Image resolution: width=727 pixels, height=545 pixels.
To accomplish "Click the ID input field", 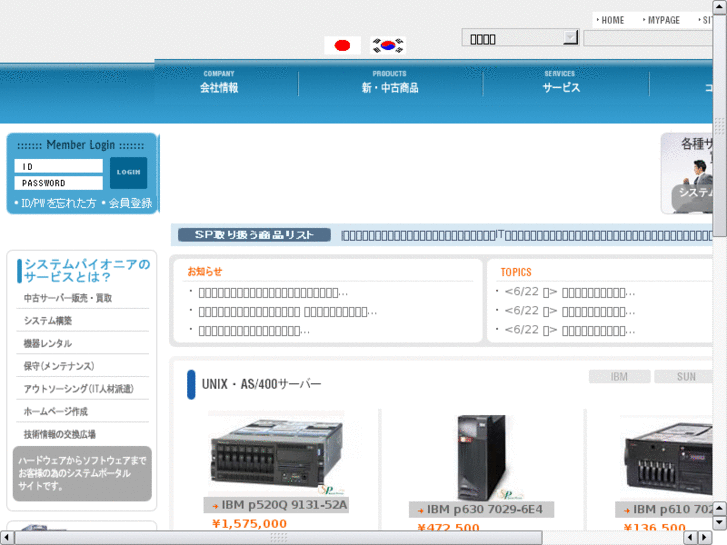I will point(58,166).
